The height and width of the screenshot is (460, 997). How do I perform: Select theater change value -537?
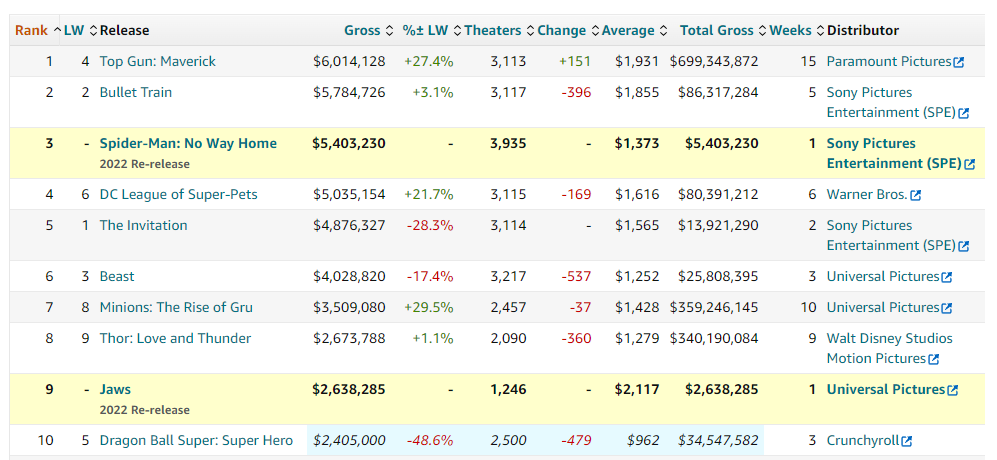click(x=576, y=277)
